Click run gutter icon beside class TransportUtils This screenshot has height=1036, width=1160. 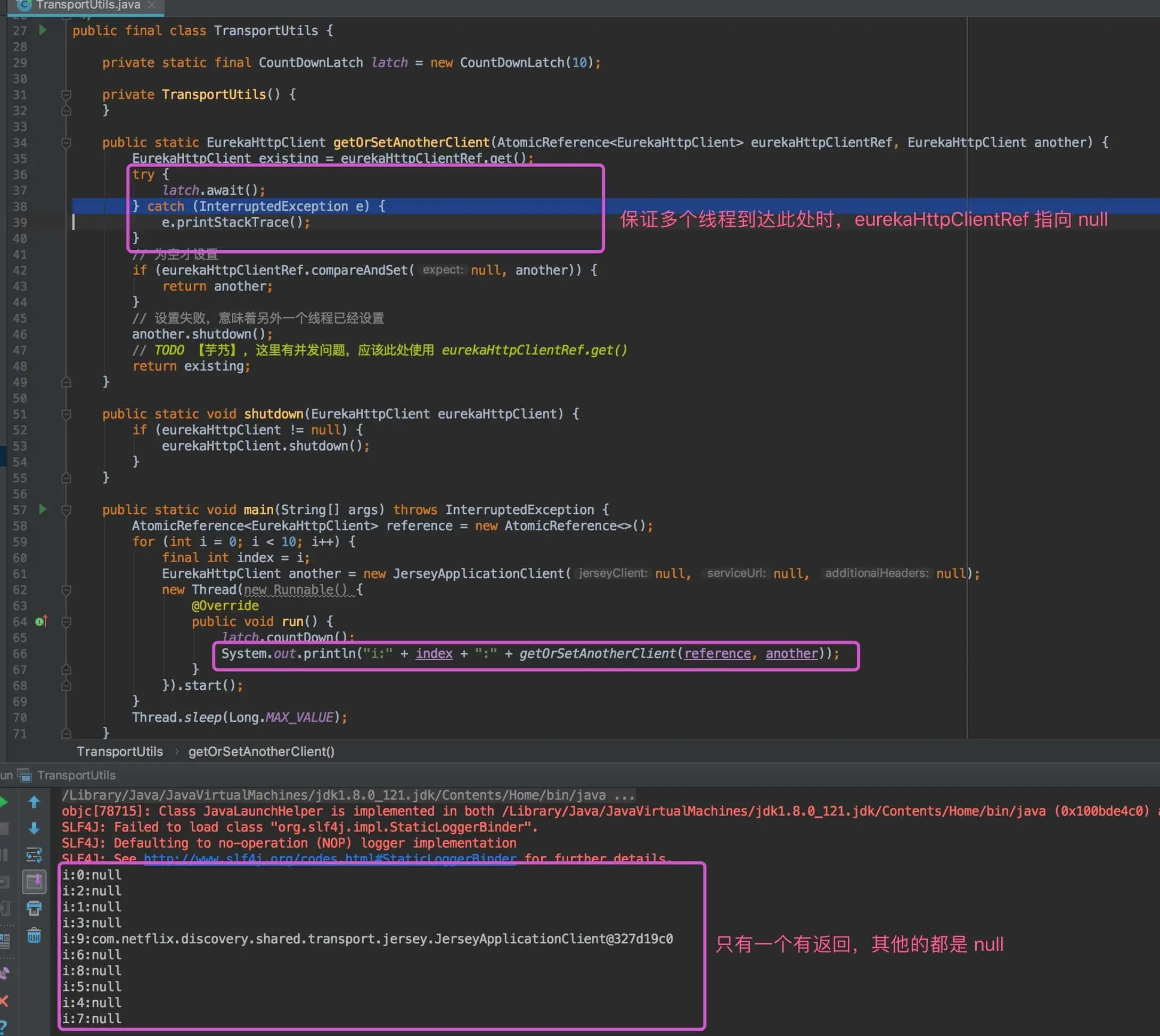(43, 30)
